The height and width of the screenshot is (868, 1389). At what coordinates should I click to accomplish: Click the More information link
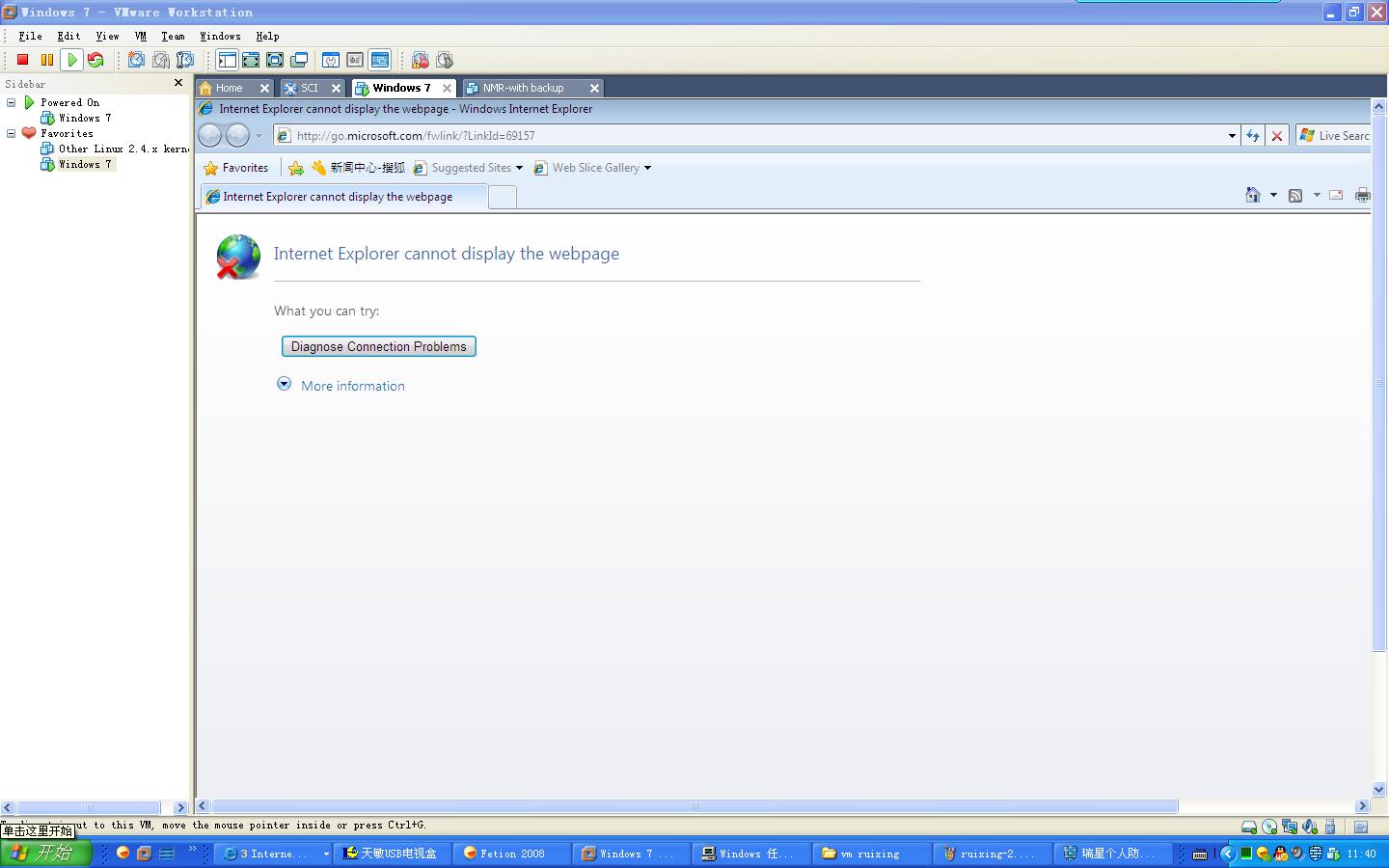click(x=353, y=386)
